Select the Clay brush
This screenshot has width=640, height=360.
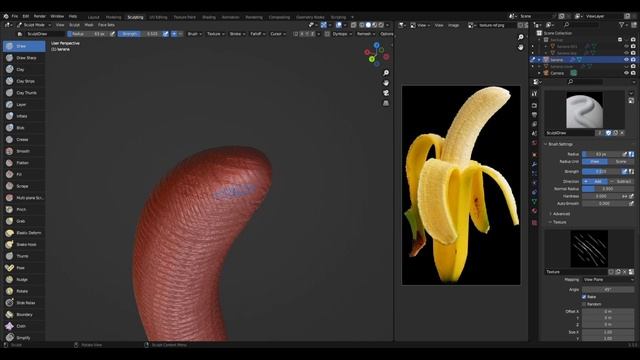tap(24, 69)
